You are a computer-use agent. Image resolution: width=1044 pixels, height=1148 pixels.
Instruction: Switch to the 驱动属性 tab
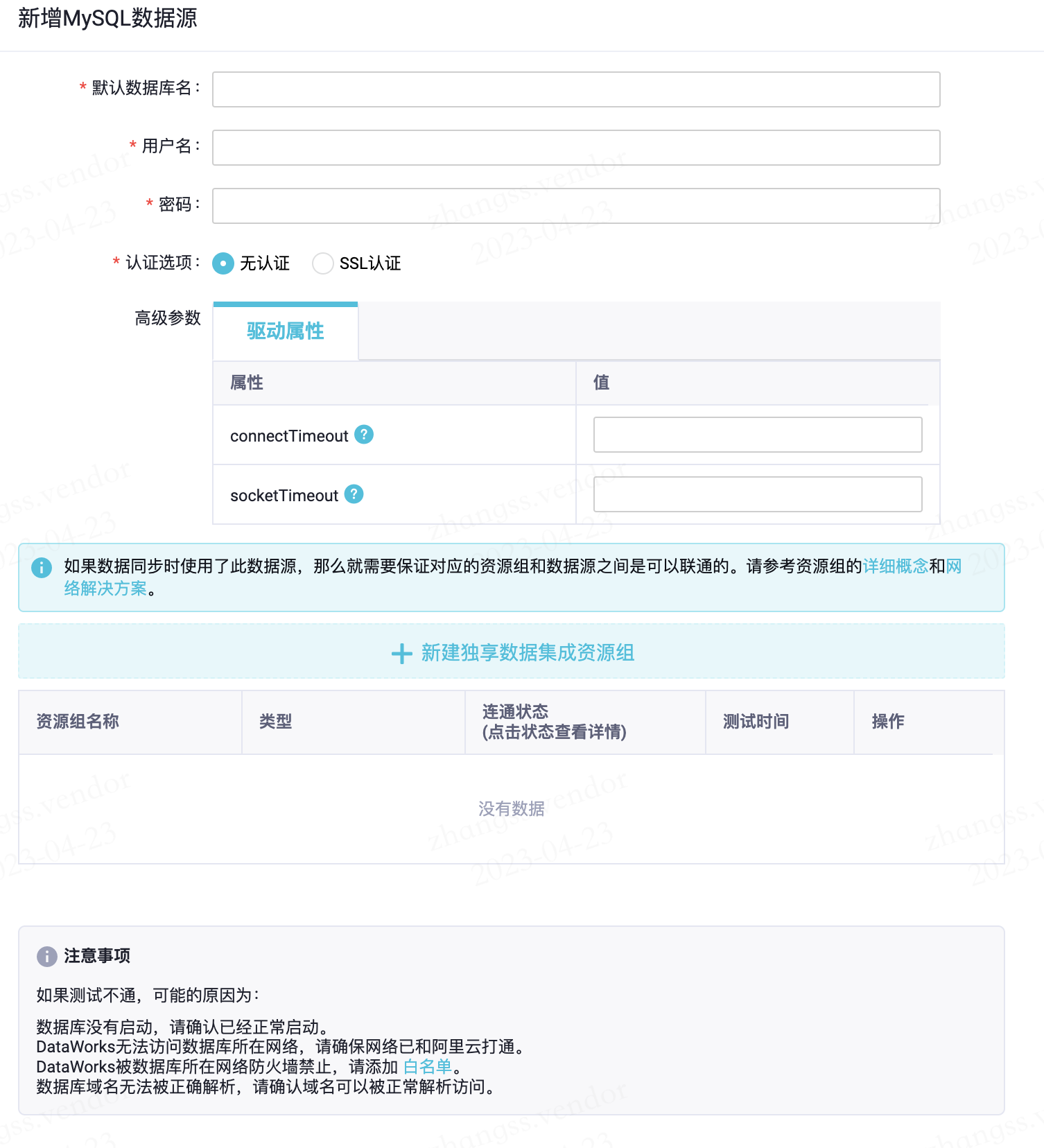(x=286, y=331)
